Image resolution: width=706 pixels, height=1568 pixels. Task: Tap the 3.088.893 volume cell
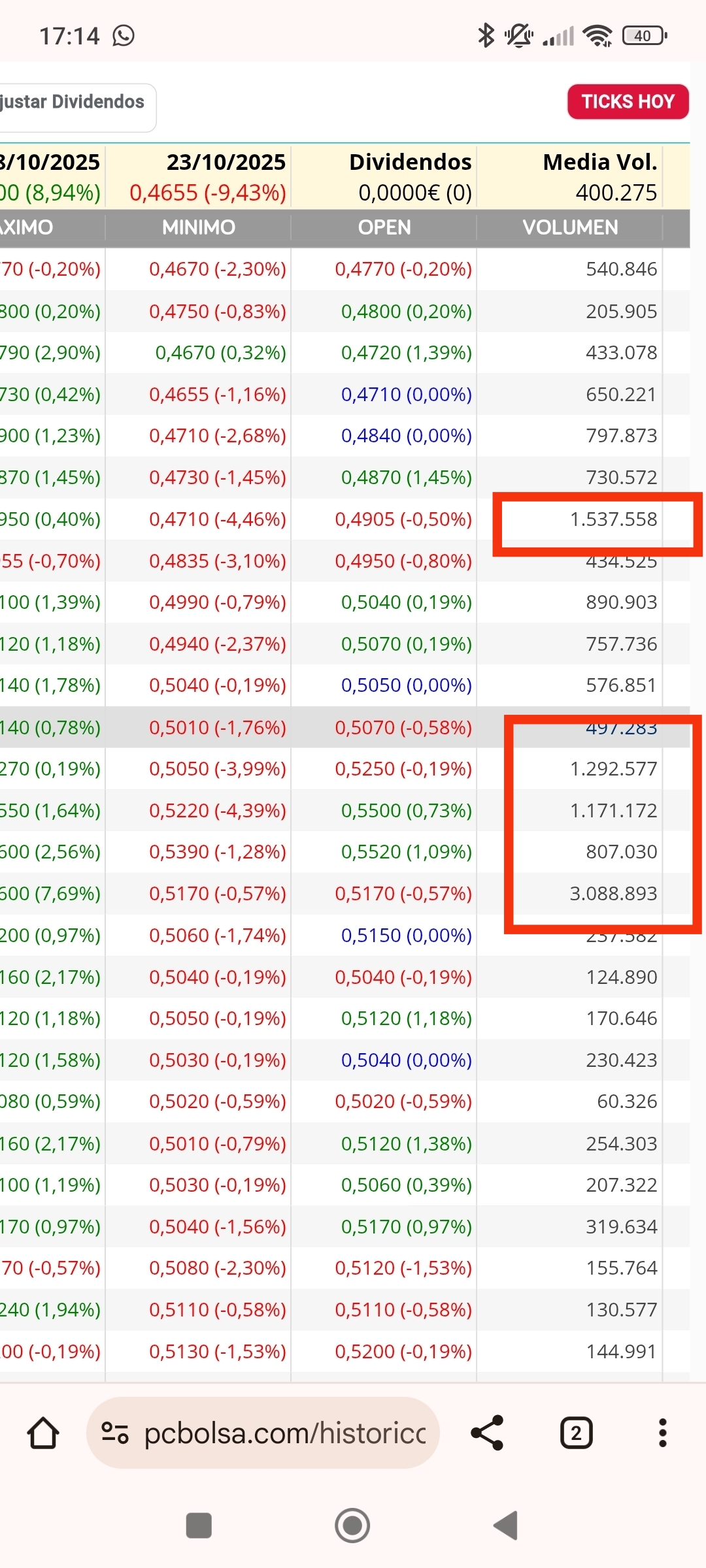613,893
